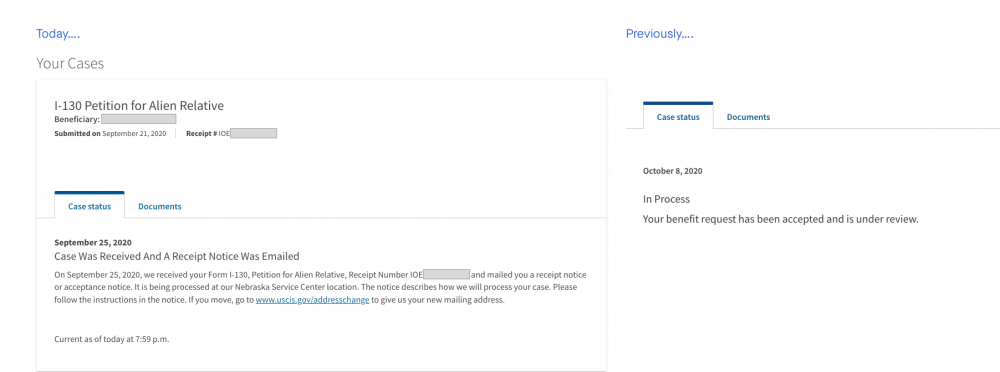Follow the www.uscis.gov/addresschange link

[x=312, y=300]
